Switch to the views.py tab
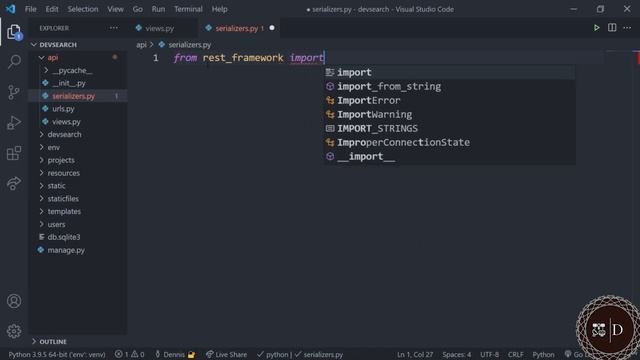 click(160, 28)
